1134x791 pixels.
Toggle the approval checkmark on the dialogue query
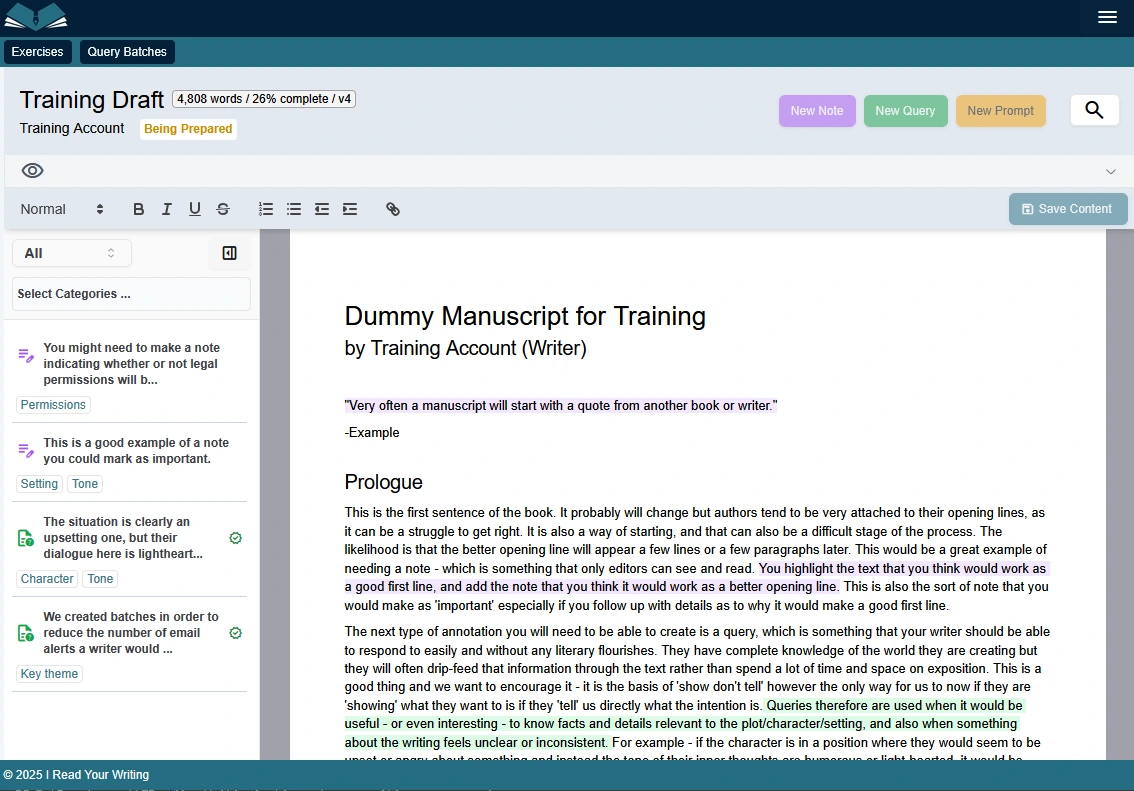(x=235, y=537)
